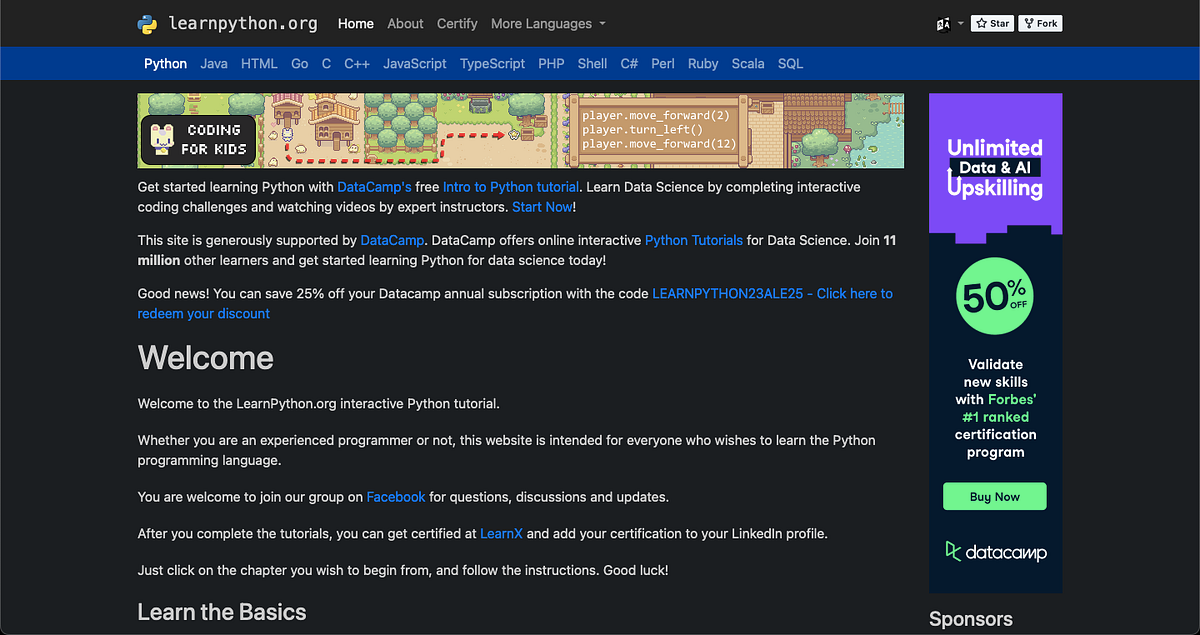Switch to the C tab
Screen dimensions: 1200x635
[x=326, y=63]
